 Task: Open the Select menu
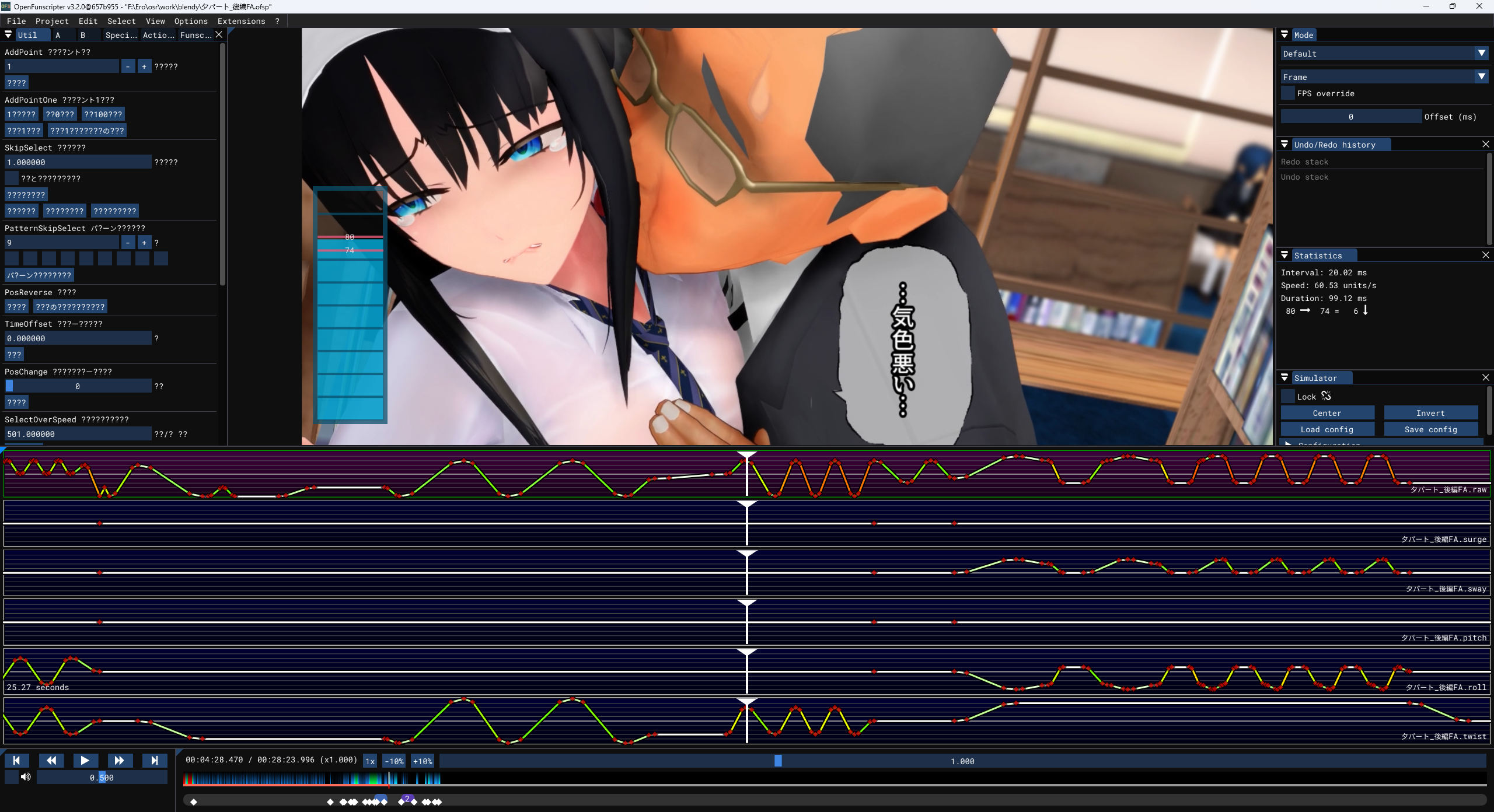tap(121, 21)
